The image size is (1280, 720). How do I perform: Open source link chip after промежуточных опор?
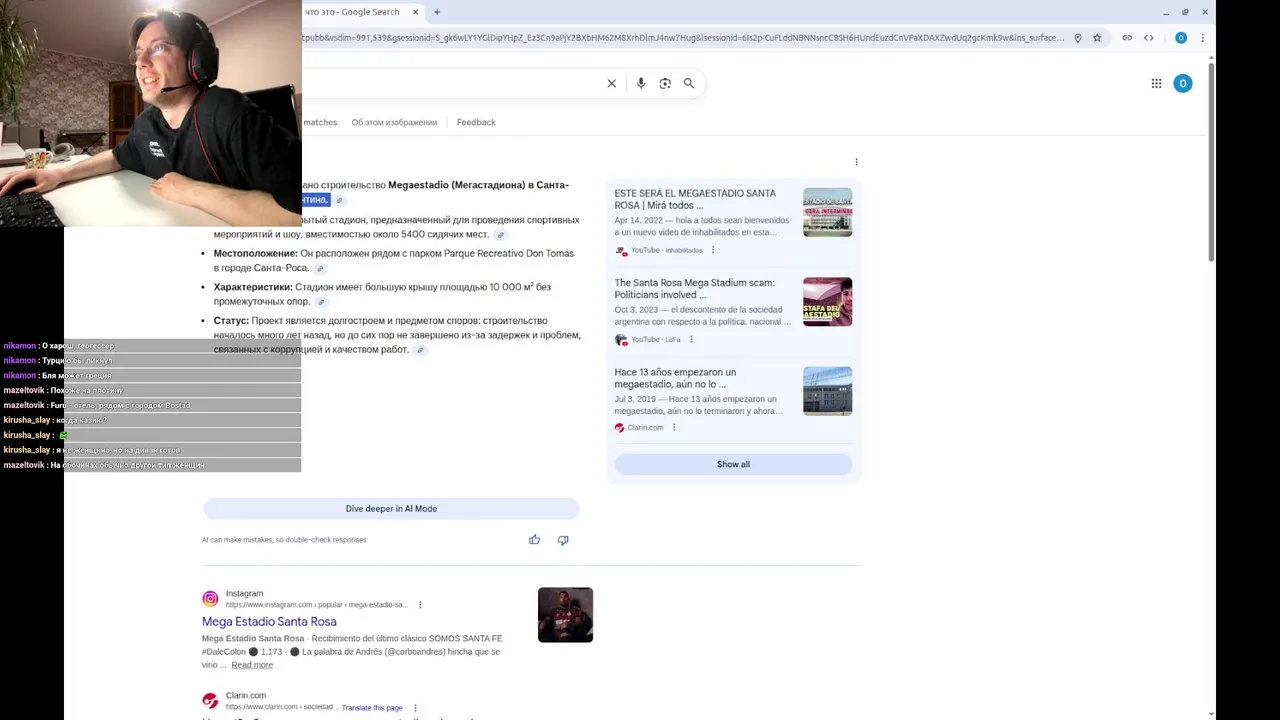coord(321,302)
